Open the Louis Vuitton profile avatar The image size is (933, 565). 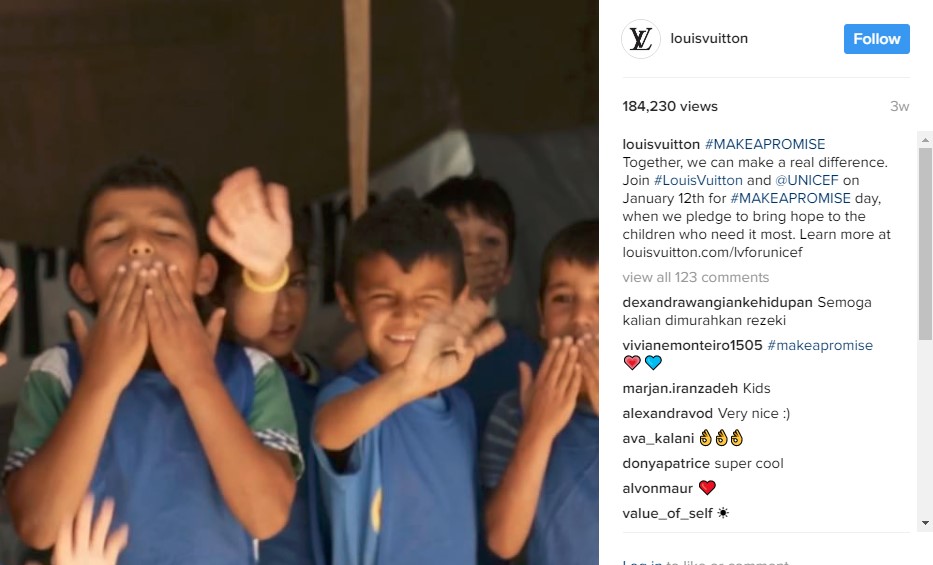(x=641, y=39)
